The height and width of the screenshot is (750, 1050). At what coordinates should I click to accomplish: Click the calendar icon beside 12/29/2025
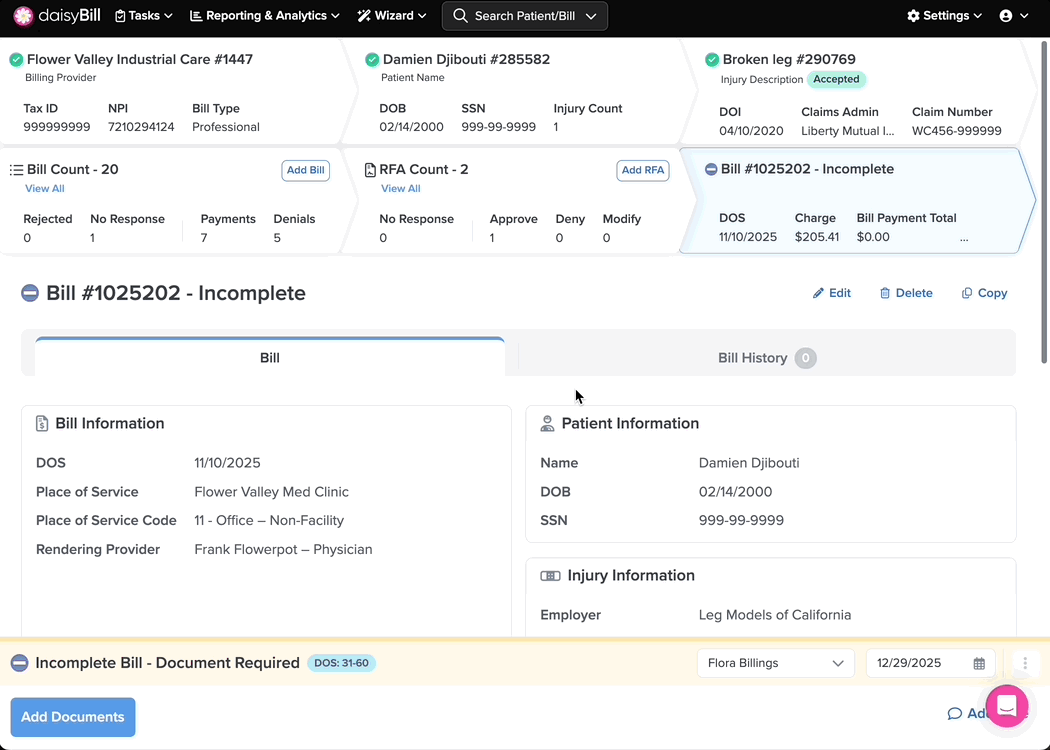979,663
